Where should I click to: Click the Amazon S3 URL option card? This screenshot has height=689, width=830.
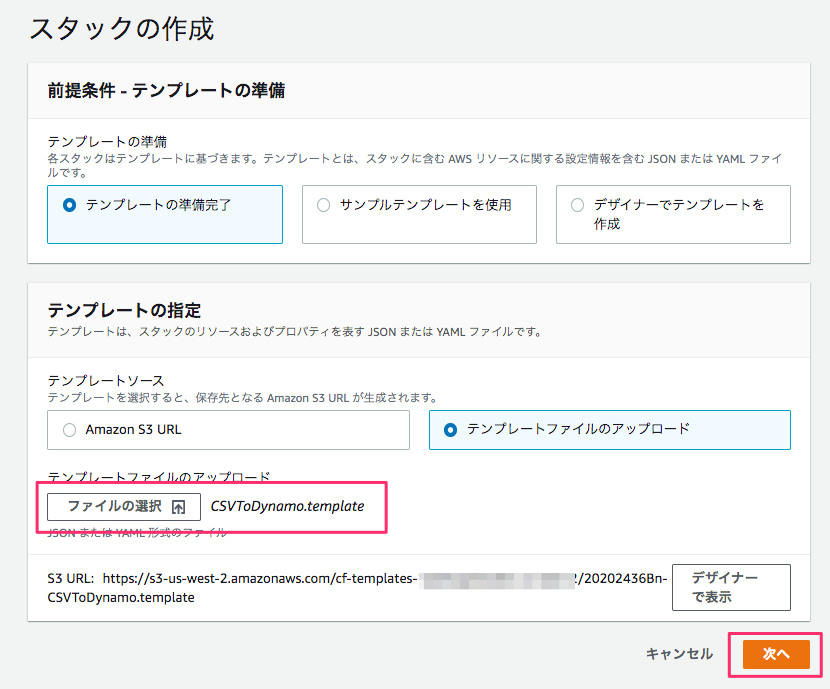228,429
